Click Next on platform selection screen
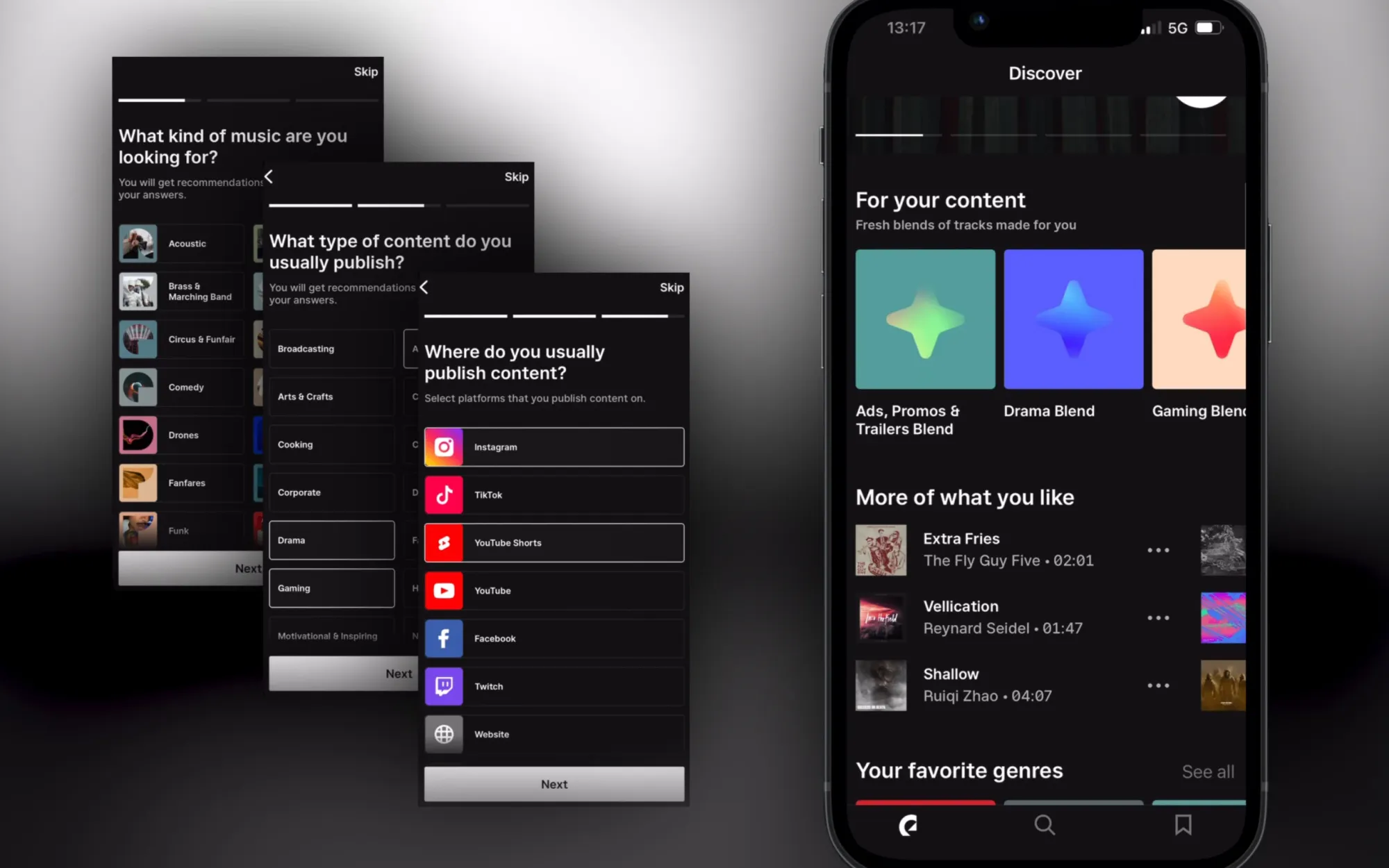Screen dimensions: 1389x868 [x=554, y=784]
